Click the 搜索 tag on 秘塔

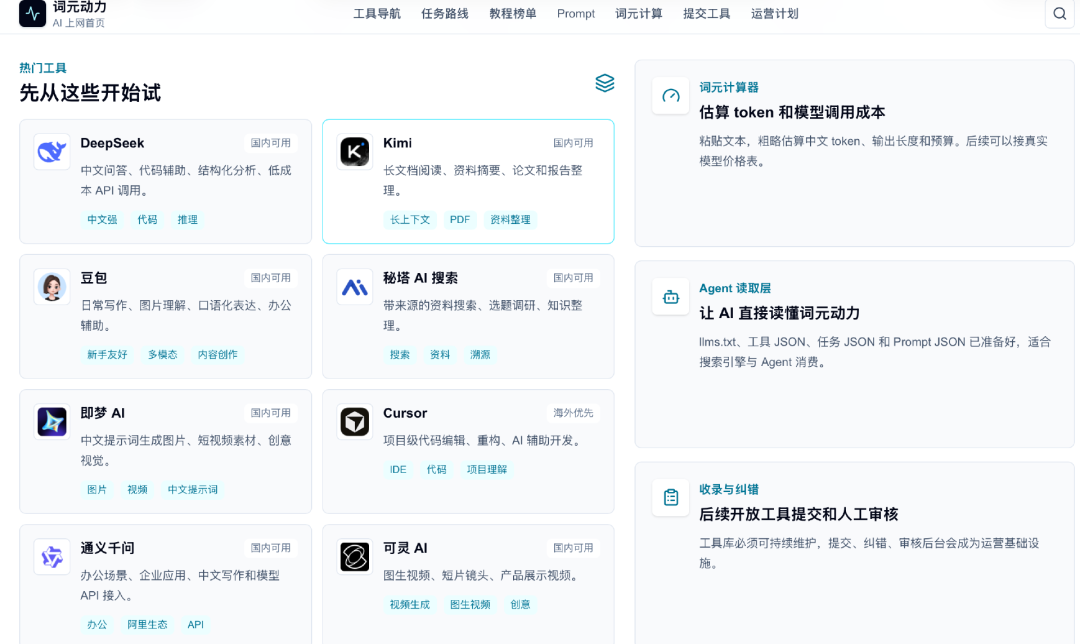[399, 355]
